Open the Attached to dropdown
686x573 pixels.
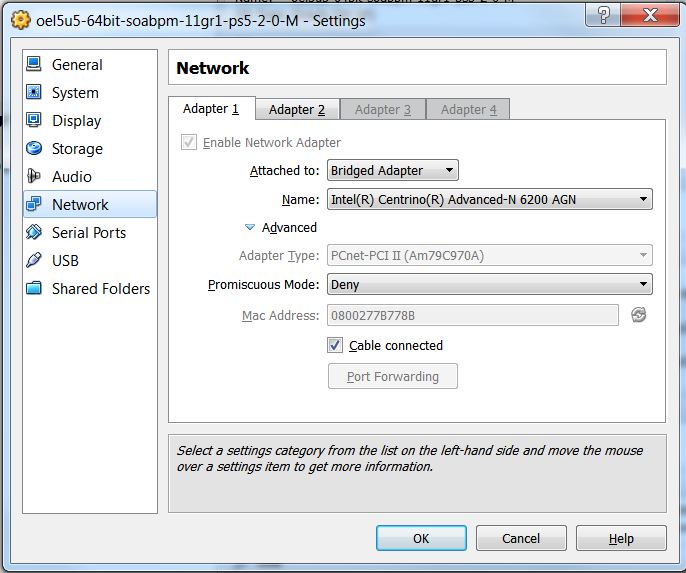[x=392, y=170]
